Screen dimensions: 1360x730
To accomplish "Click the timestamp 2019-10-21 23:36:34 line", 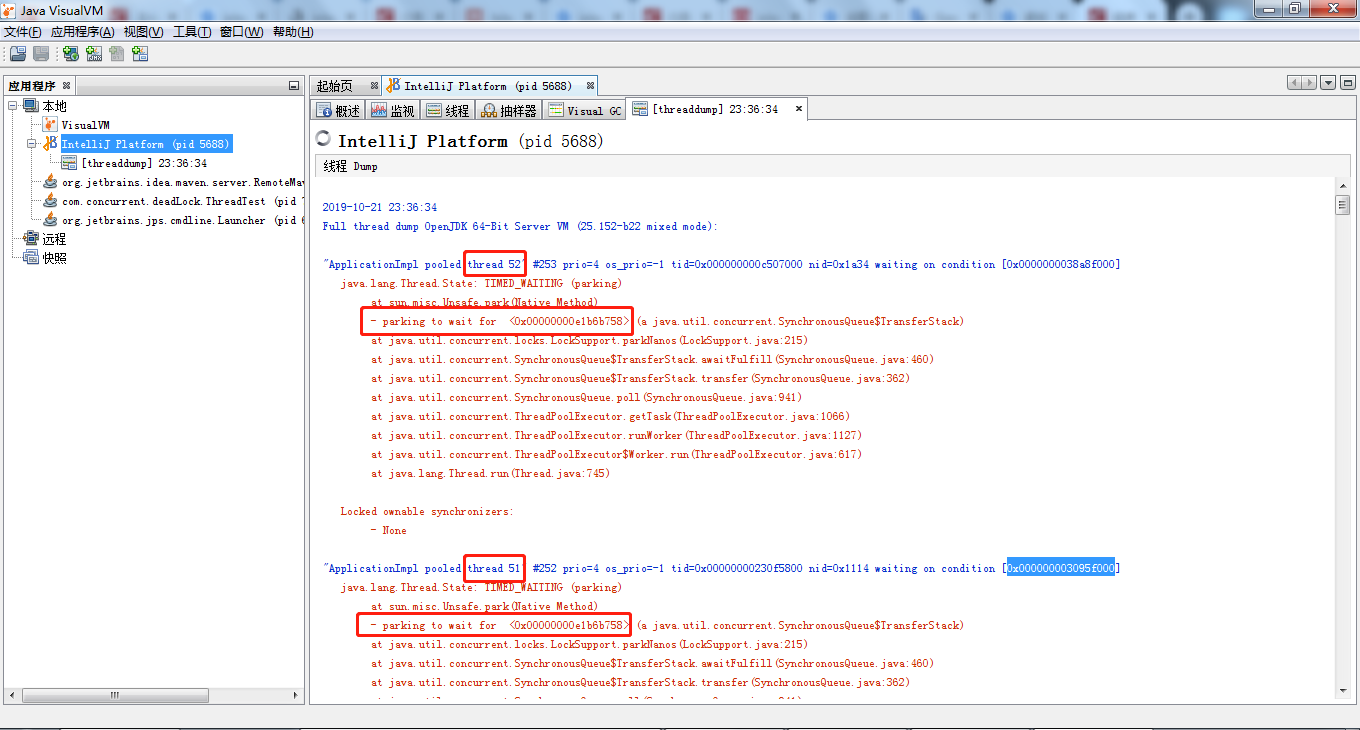I will click(x=379, y=207).
